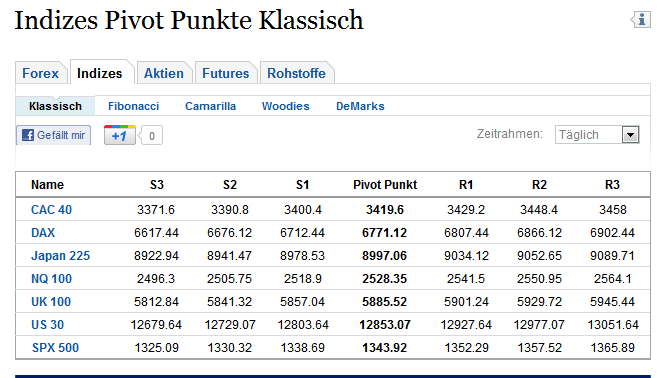Open the US 30 index link
The height and width of the screenshot is (378, 660).
click(x=48, y=325)
